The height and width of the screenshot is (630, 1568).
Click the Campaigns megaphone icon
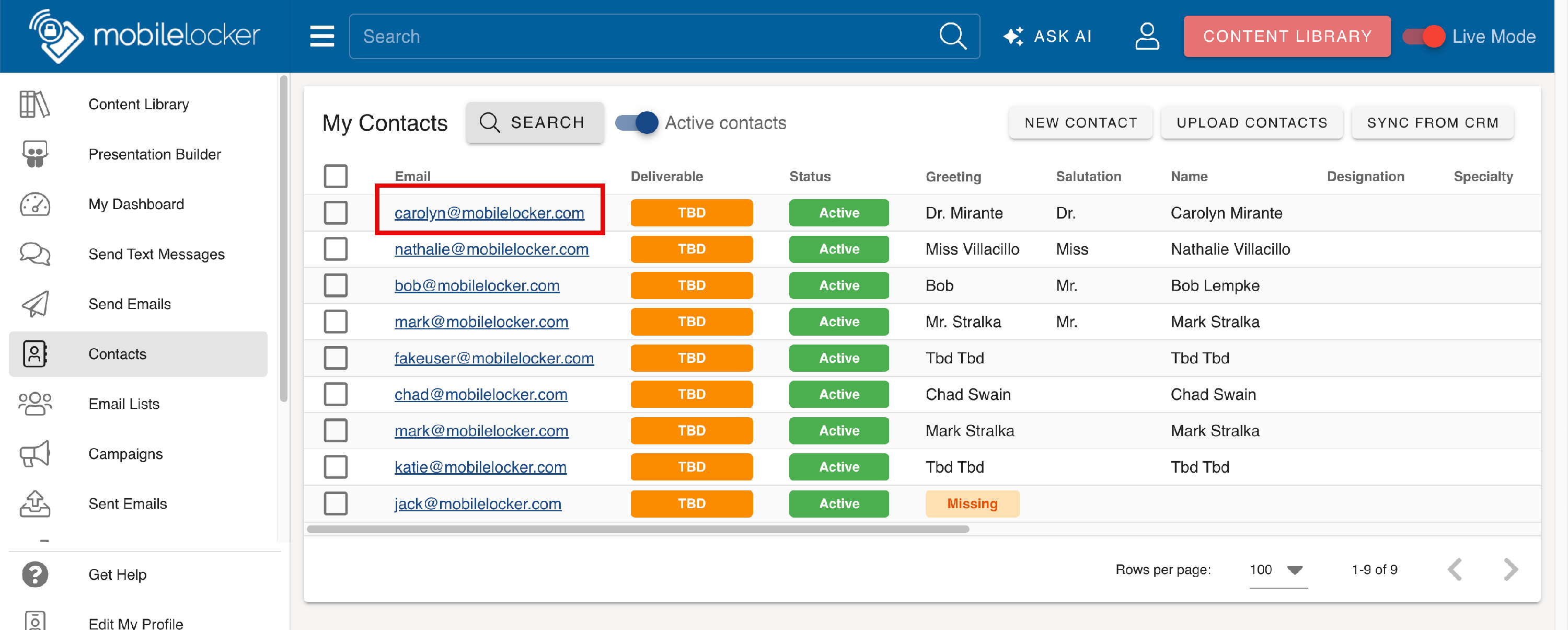(x=34, y=453)
